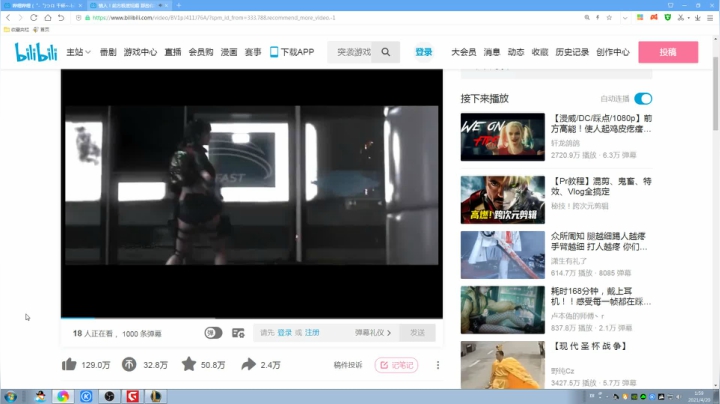
Task: Click 下载APP link
Action: point(292,52)
